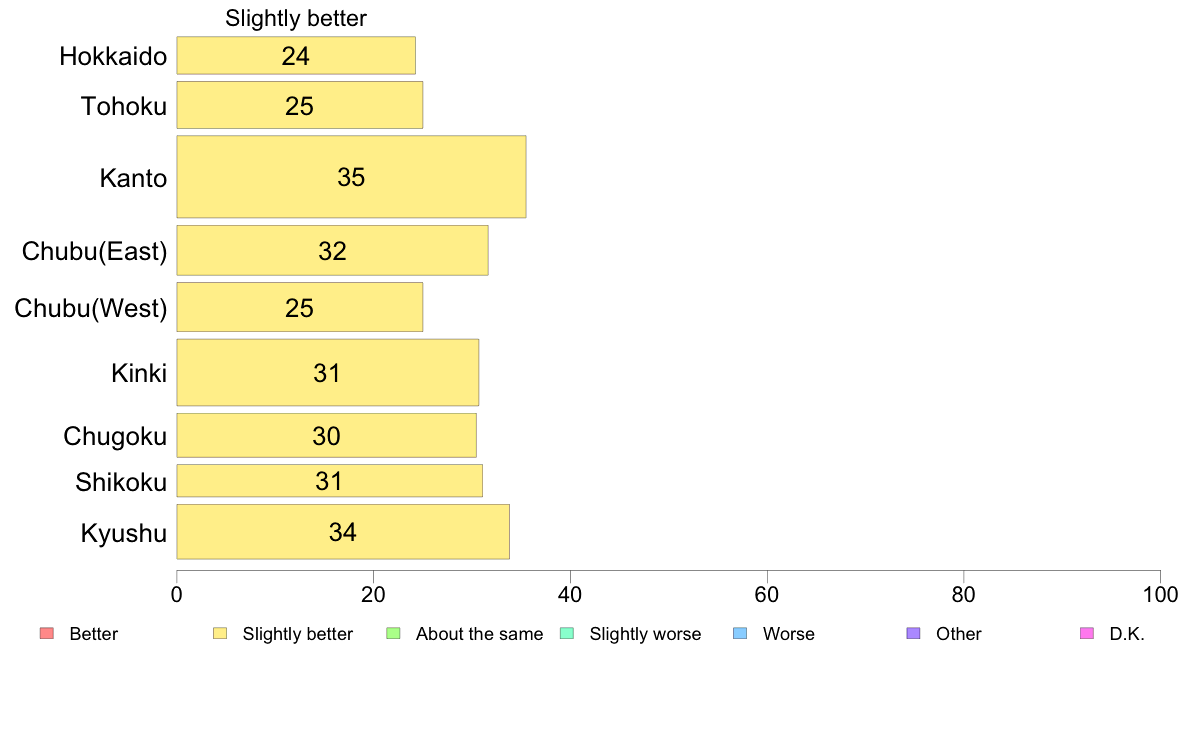1188x736 pixels.
Task: Click the Shikoku region label
Action: [120, 482]
